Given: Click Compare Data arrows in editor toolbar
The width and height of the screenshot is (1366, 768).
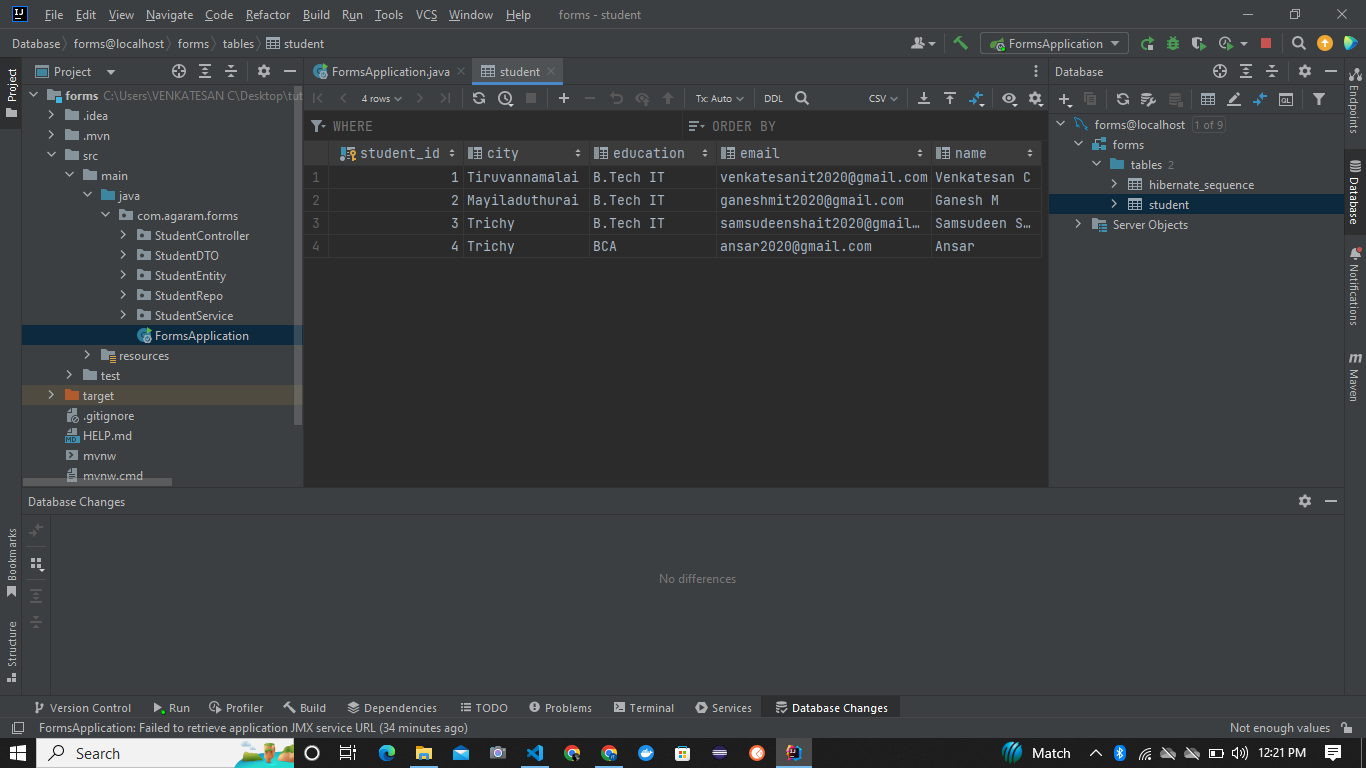Looking at the screenshot, I should (977, 98).
